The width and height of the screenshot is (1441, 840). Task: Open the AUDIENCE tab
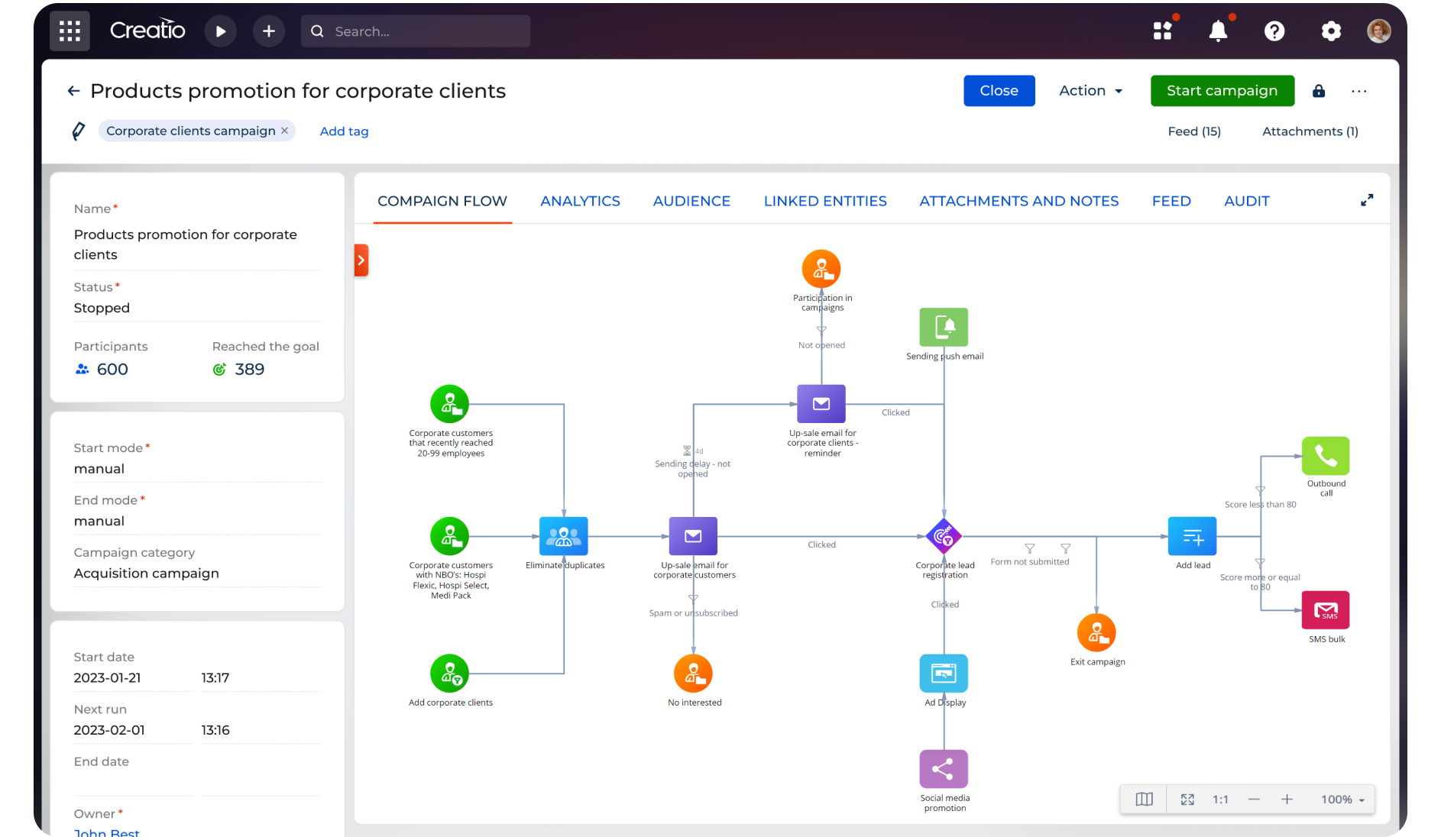691,201
